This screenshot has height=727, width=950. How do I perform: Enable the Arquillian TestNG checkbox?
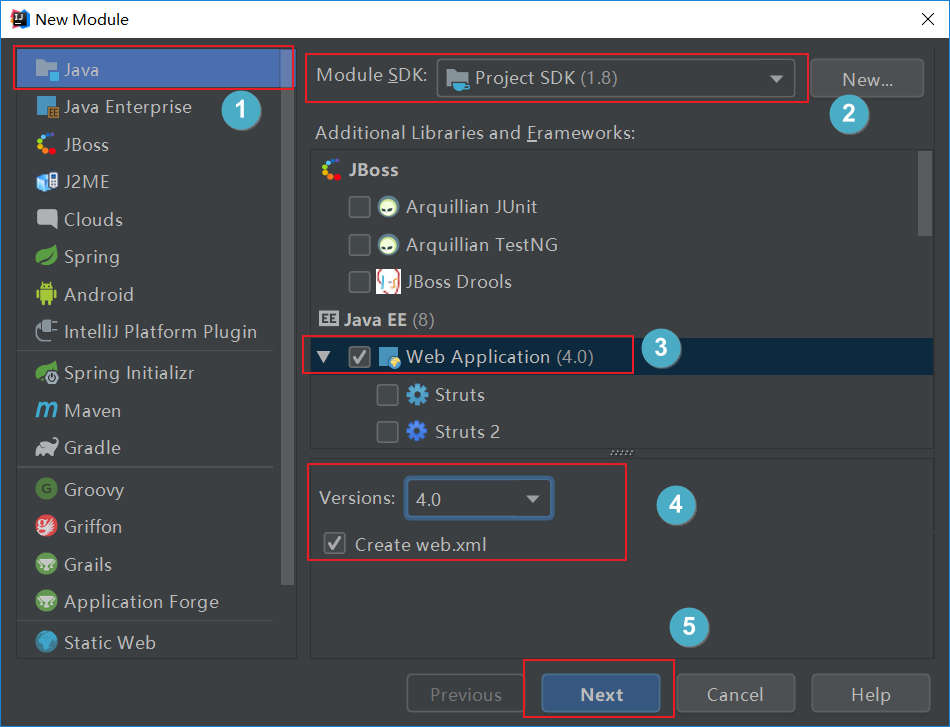359,245
